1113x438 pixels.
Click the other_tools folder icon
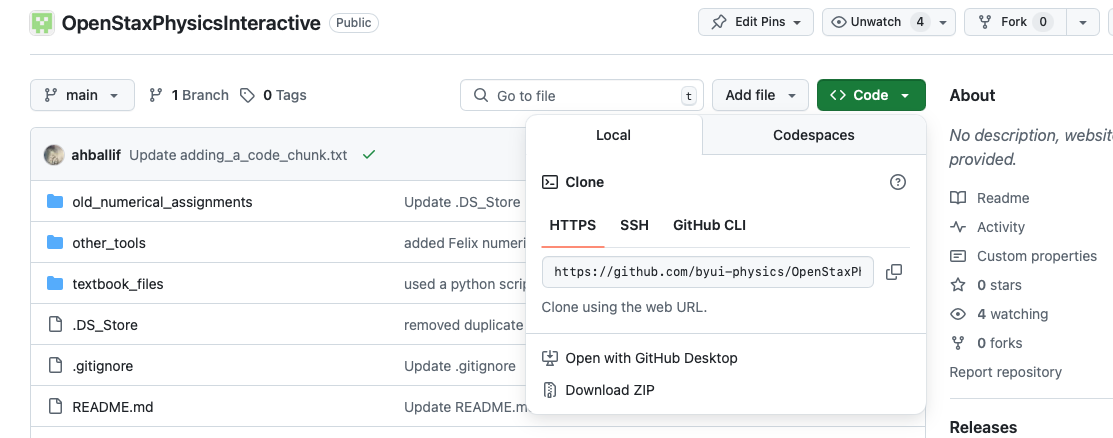(x=55, y=243)
